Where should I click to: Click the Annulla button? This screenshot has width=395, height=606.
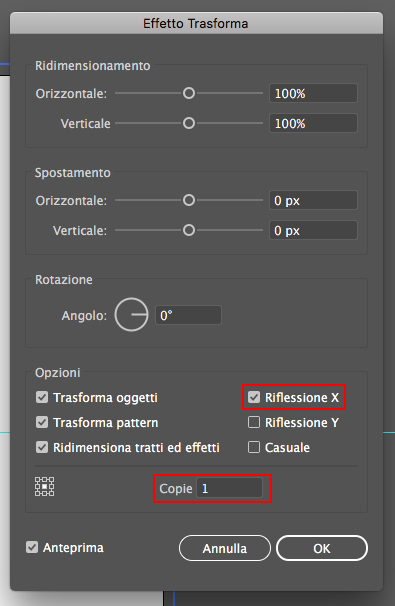point(225,548)
